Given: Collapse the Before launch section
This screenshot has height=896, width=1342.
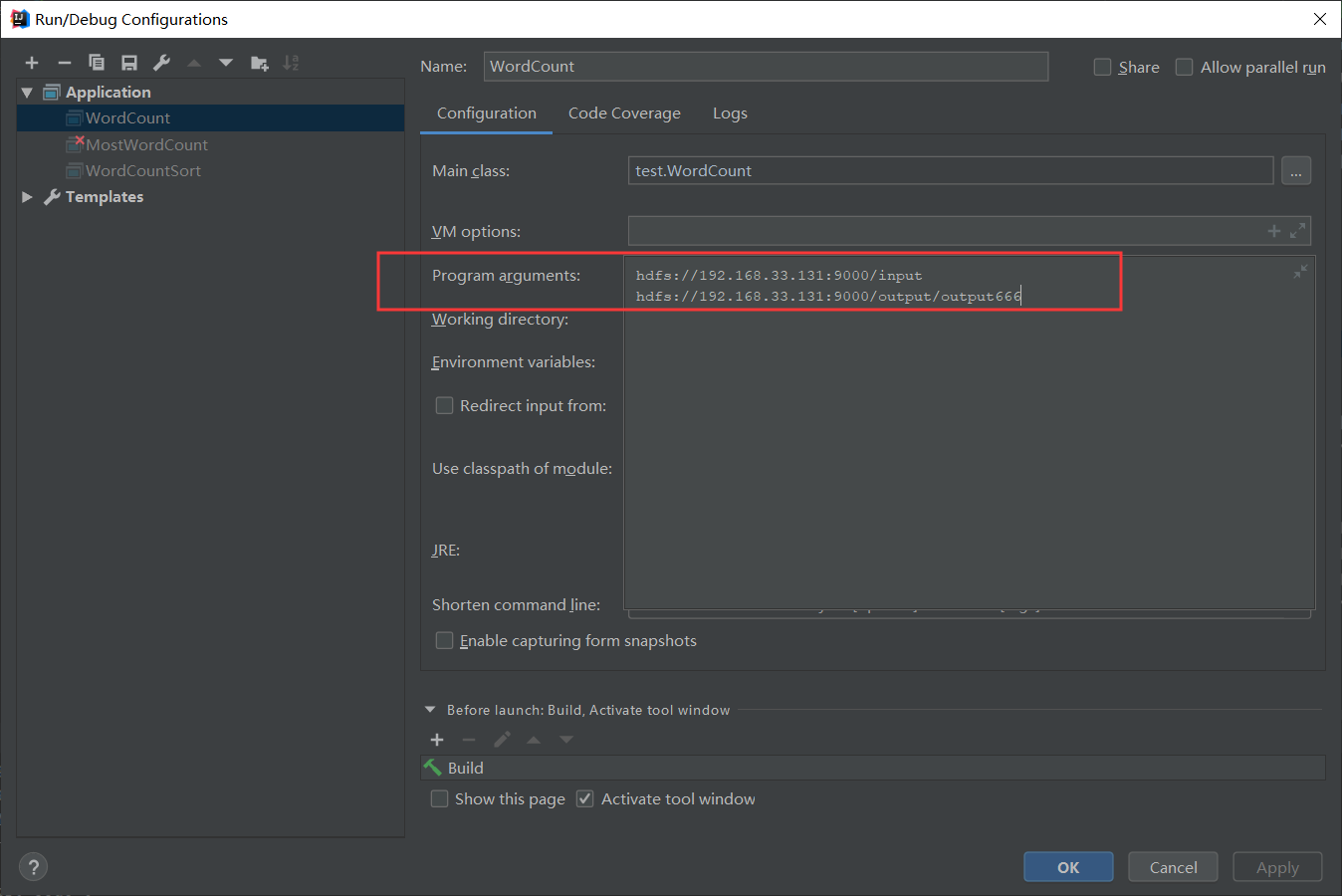Looking at the screenshot, I should tap(430, 710).
